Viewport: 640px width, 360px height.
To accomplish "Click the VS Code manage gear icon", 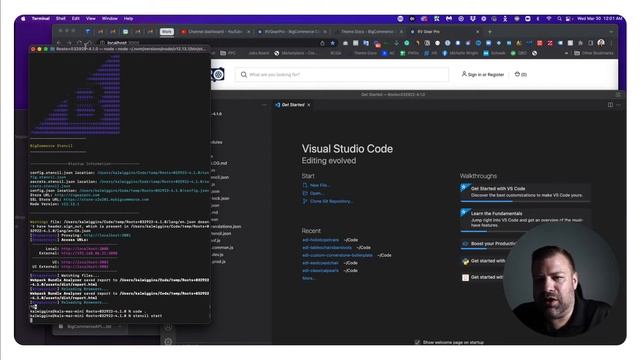I will 168,341.
